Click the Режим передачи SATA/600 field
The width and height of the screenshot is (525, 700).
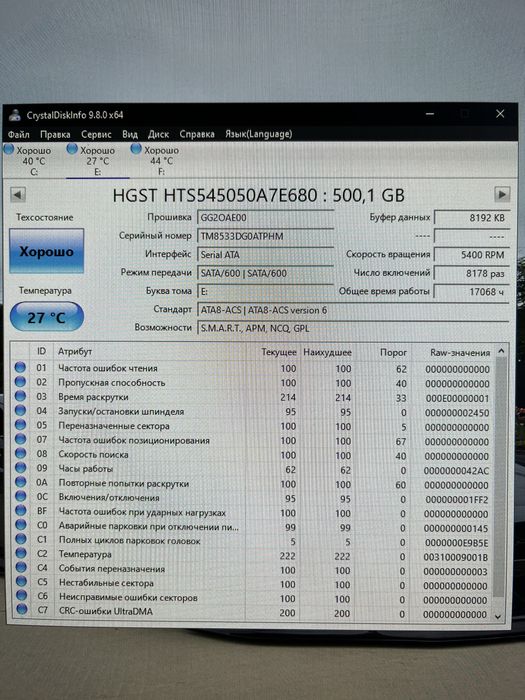(265, 273)
